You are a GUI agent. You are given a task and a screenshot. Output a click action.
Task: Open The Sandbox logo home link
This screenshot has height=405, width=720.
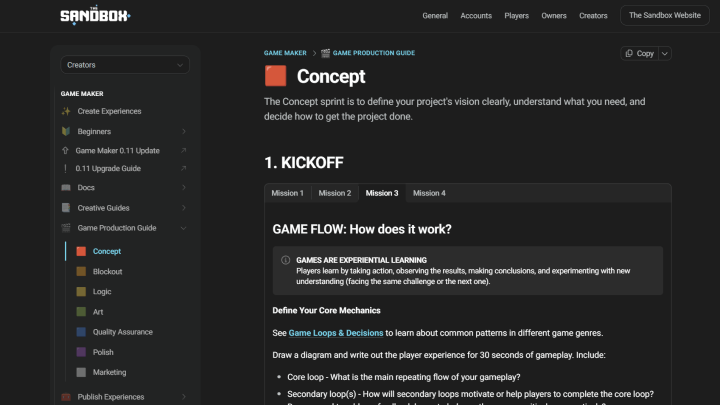click(x=96, y=16)
